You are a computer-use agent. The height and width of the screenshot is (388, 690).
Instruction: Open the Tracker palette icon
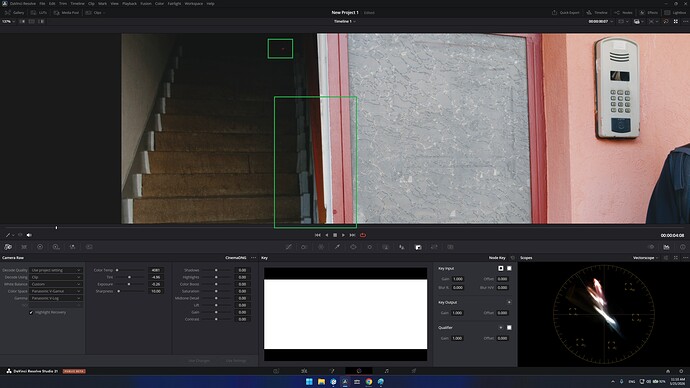pyautogui.click(x=370, y=247)
